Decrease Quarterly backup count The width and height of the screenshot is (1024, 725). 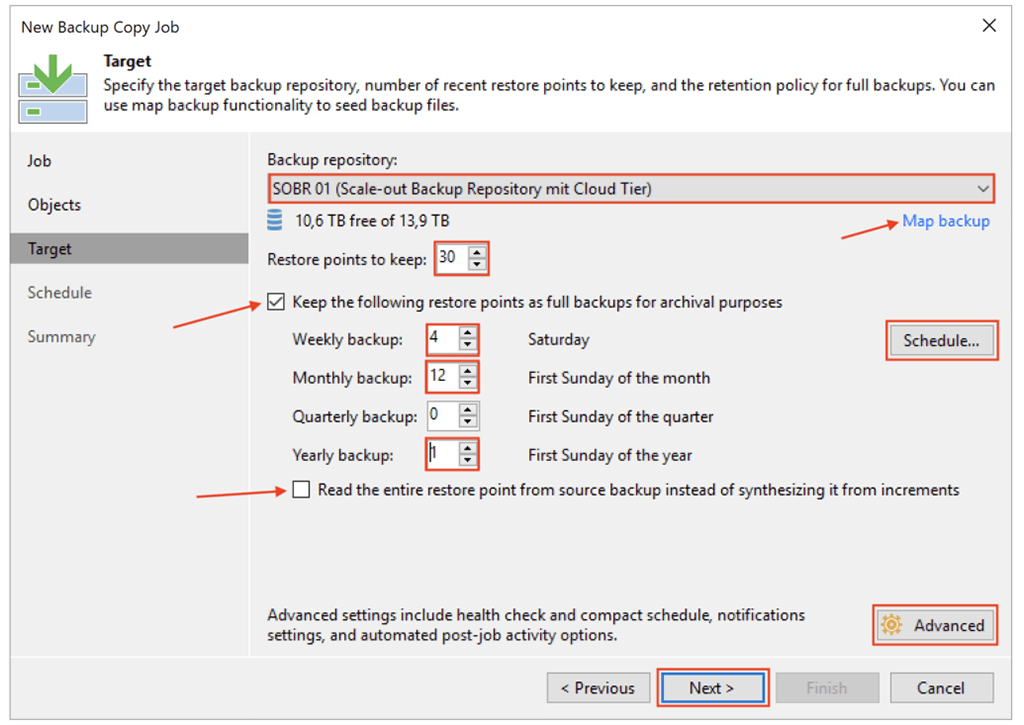point(468,422)
